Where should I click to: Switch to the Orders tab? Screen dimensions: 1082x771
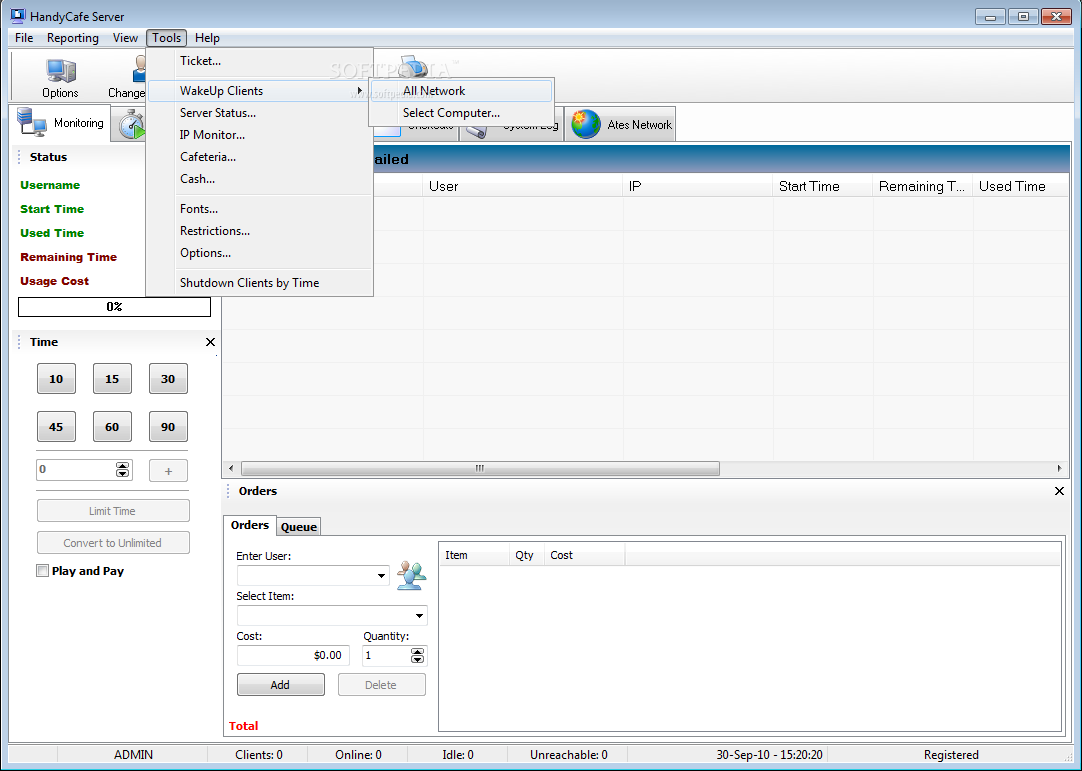coord(250,525)
